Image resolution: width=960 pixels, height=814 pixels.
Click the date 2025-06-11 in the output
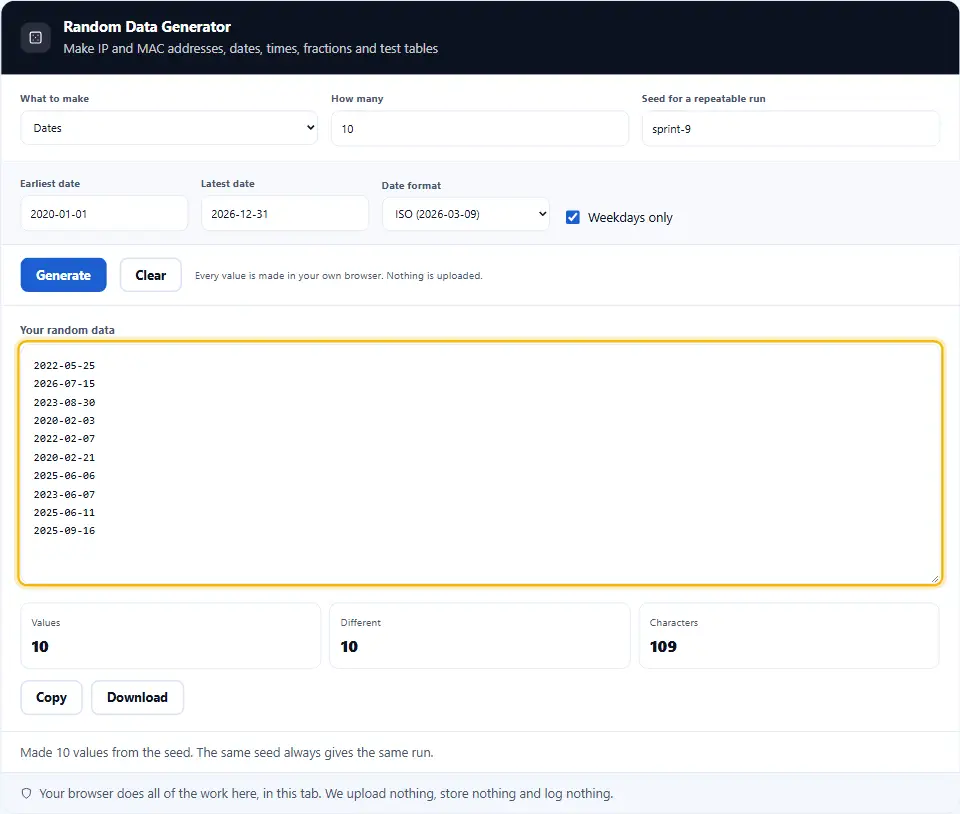tap(64, 512)
